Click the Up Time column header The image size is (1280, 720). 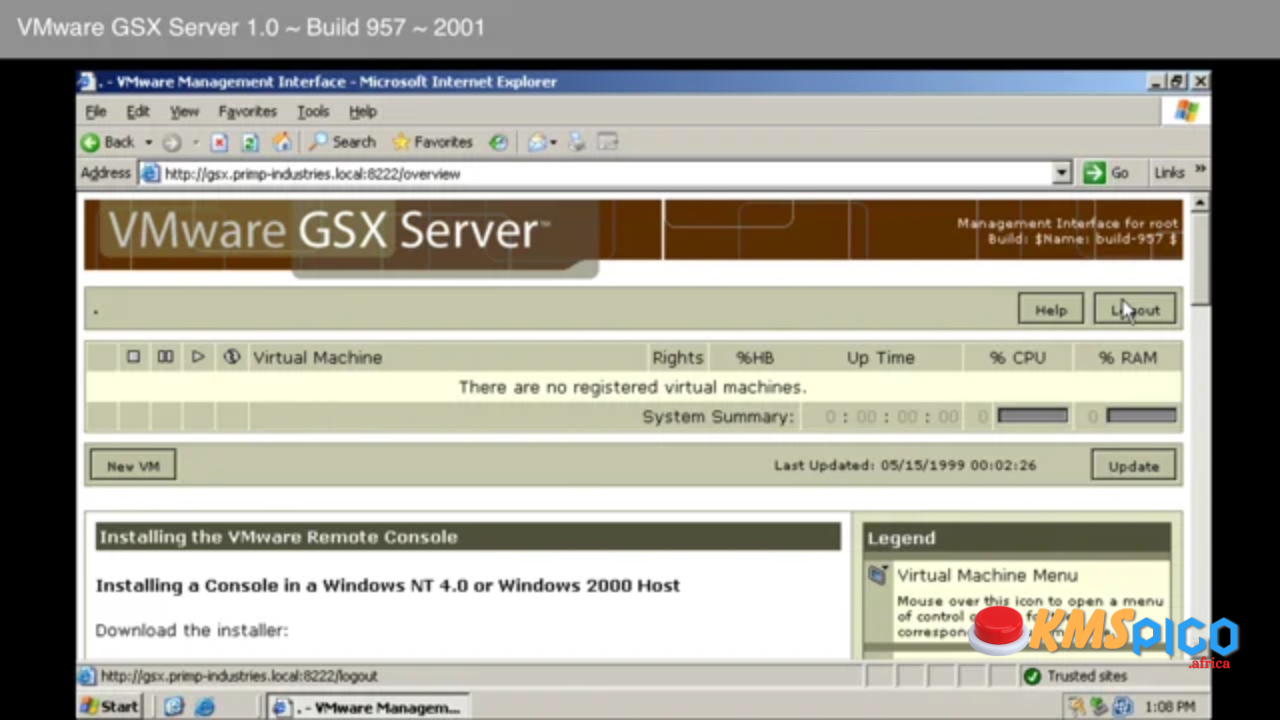(x=880, y=357)
